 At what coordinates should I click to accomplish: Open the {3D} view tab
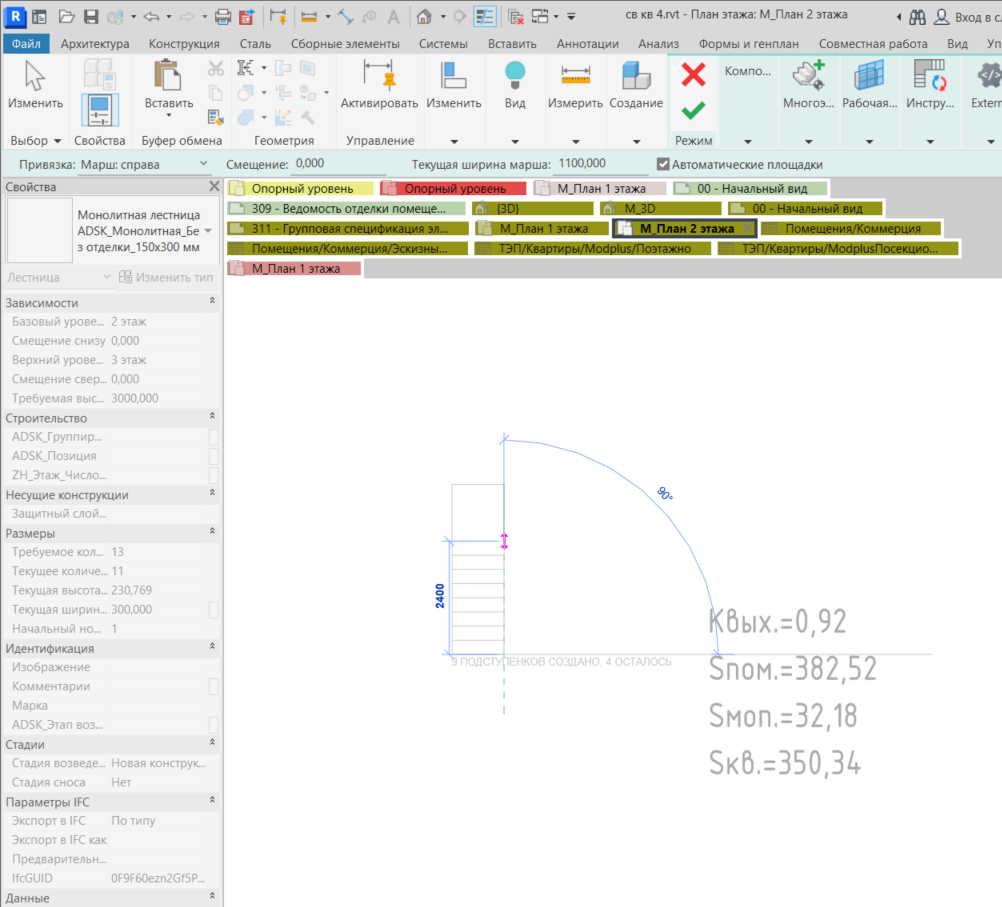tap(533, 208)
